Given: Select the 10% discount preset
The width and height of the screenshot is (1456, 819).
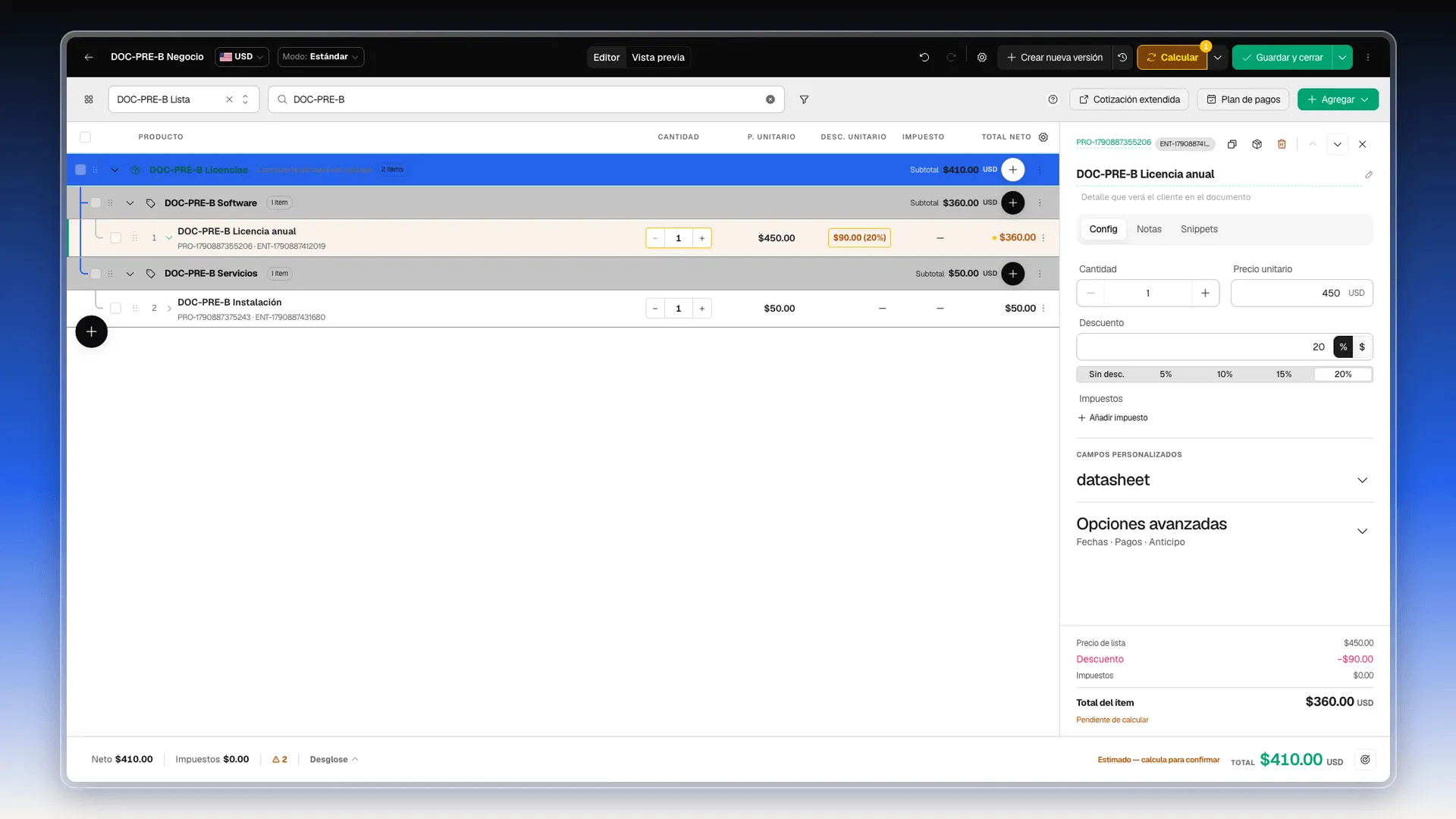Looking at the screenshot, I should [x=1224, y=375].
